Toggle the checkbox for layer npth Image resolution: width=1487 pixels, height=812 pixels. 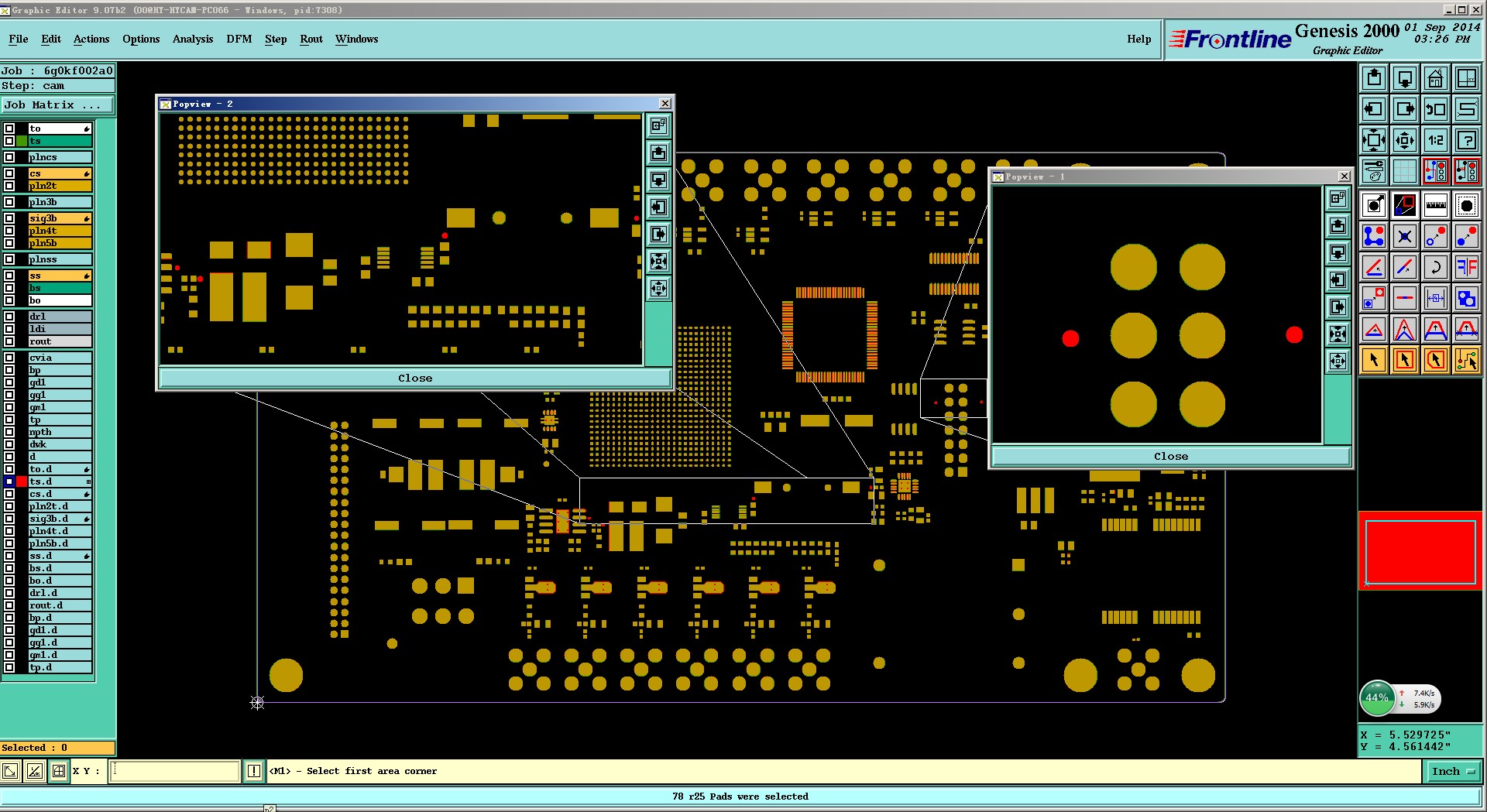click(9, 432)
